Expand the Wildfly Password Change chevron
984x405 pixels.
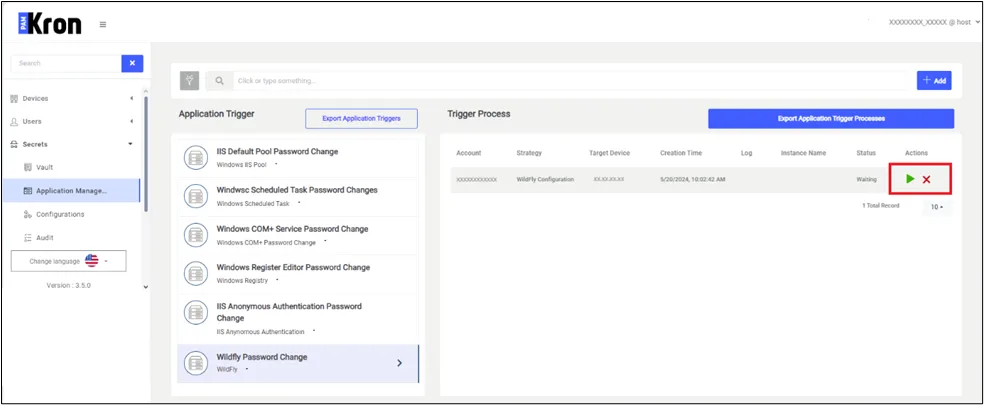(400, 363)
